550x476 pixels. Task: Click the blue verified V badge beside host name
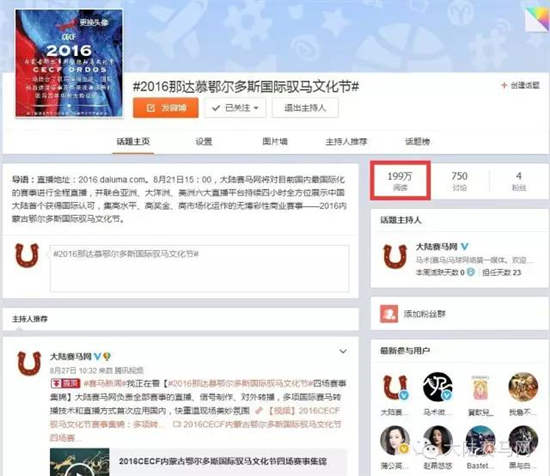click(464, 247)
